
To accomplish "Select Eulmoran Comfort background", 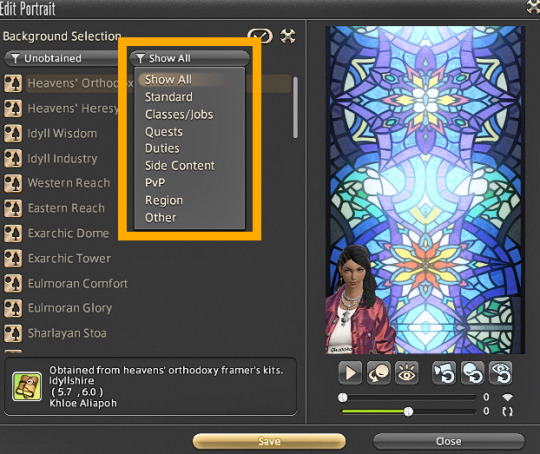I will [x=77, y=283].
